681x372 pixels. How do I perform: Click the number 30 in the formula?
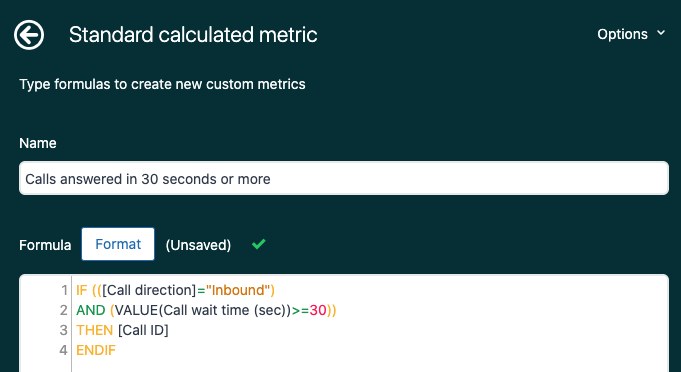click(x=318, y=310)
